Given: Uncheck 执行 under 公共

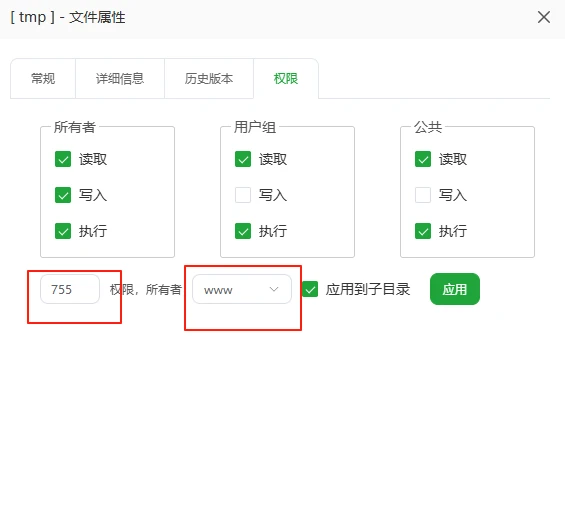Looking at the screenshot, I should [423, 231].
